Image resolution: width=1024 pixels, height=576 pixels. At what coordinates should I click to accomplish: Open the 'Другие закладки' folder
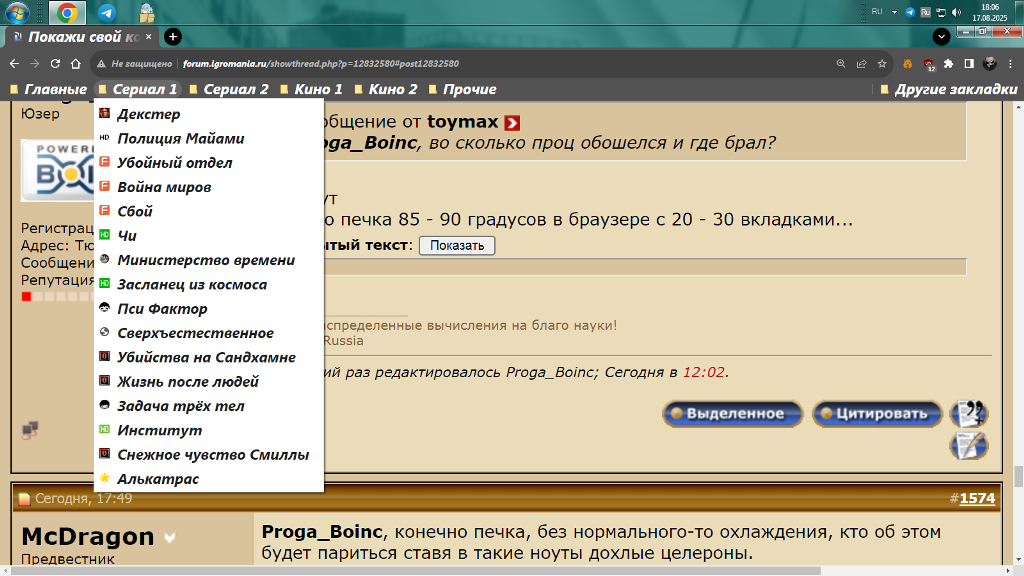949,89
